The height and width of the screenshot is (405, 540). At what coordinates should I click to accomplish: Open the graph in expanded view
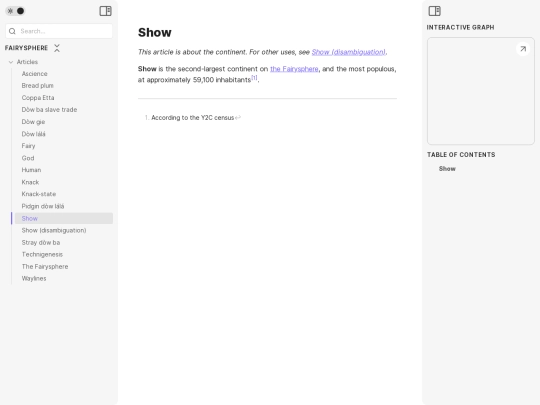click(523, 49)
